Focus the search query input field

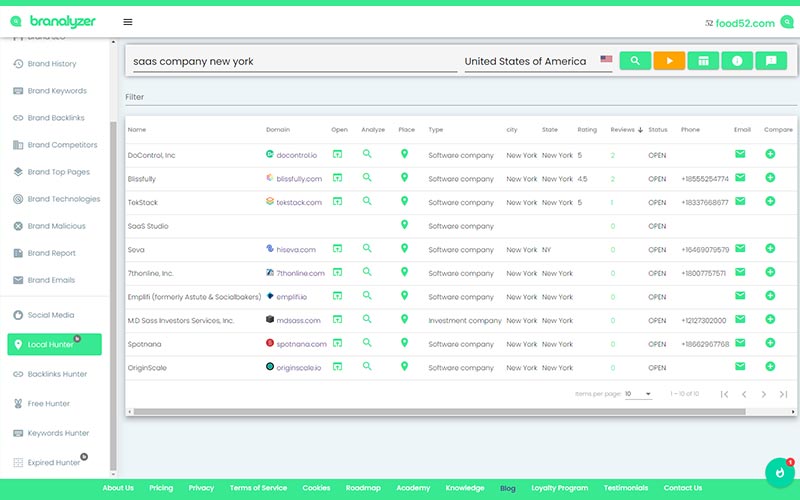coord(295,61)
